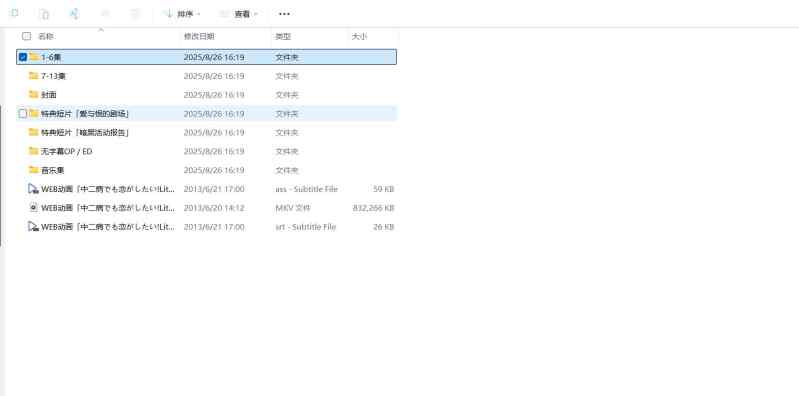Click the type cell MKV 文件
Image resolution: width=799 pixels, height=396 pixels.
click(292, 208)
